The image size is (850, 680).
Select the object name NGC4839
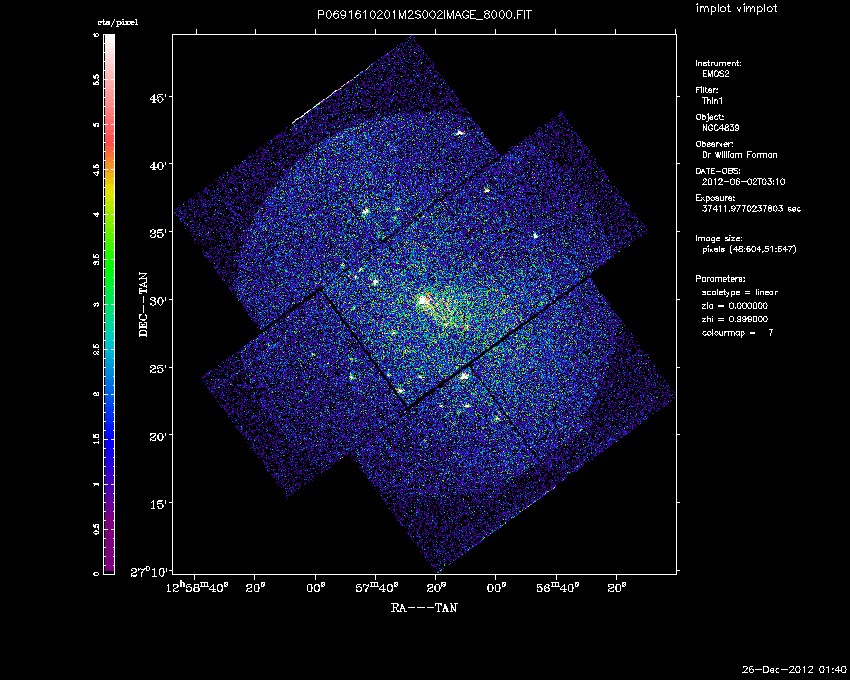720,128
